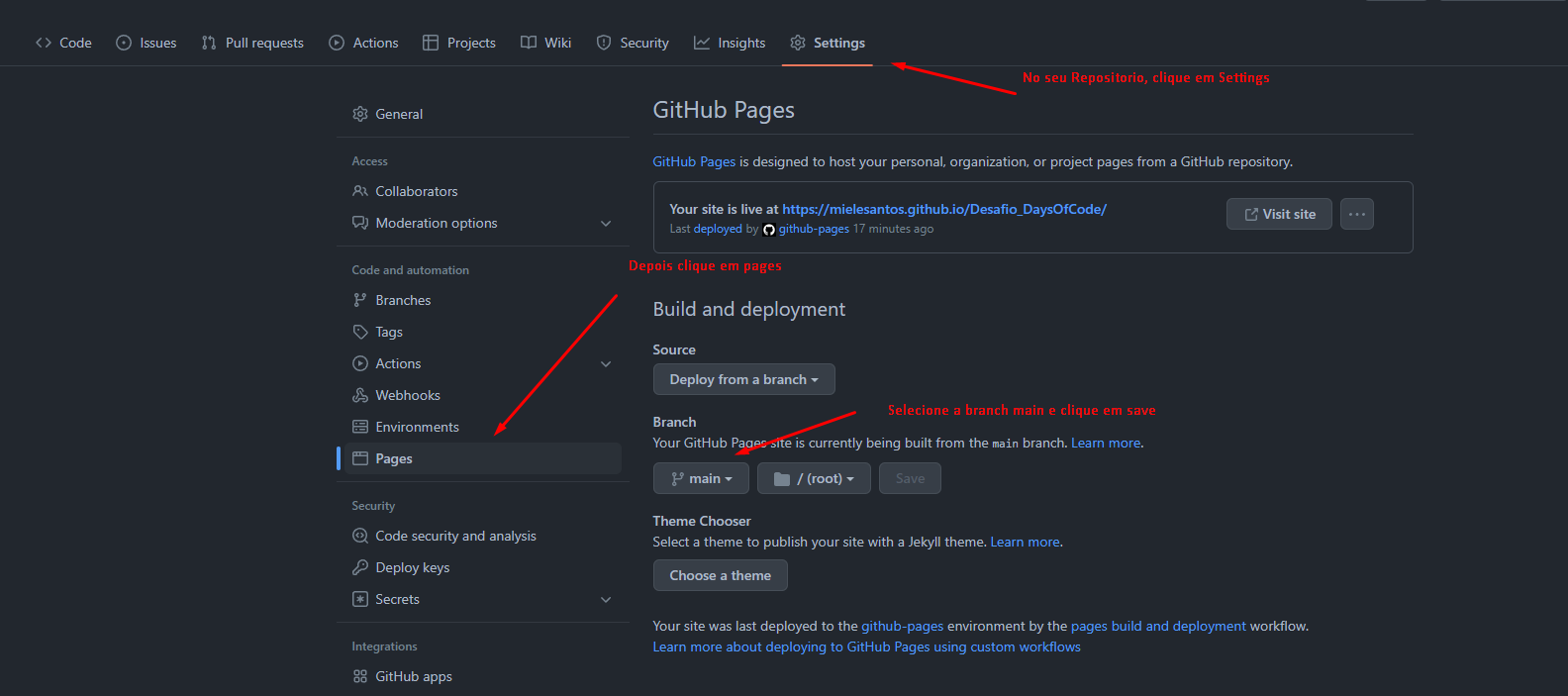The image size is (1568, 696).
Task: Open General settings in sidebar
Action: click(x=483, y=114)
